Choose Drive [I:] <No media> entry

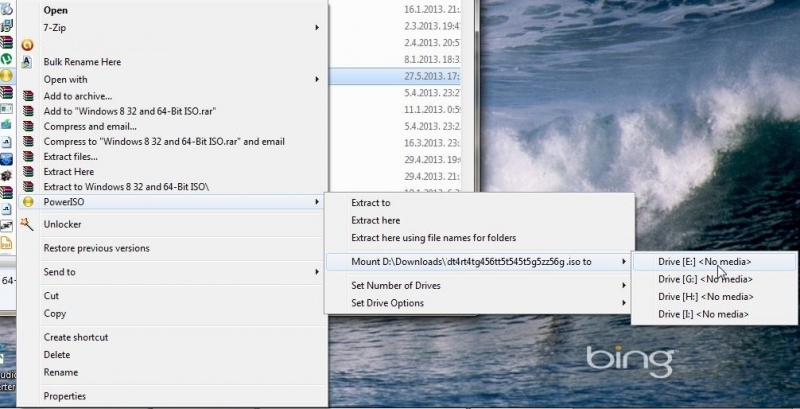(704, 314)
